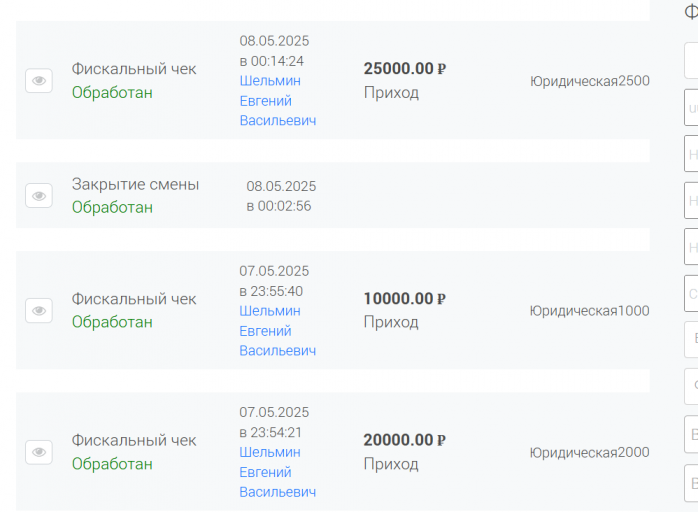The height and width of the screenshot is (512, 698).
Task: Click the filter input beside the Закрытие смены row
Action: click(691, 200)
